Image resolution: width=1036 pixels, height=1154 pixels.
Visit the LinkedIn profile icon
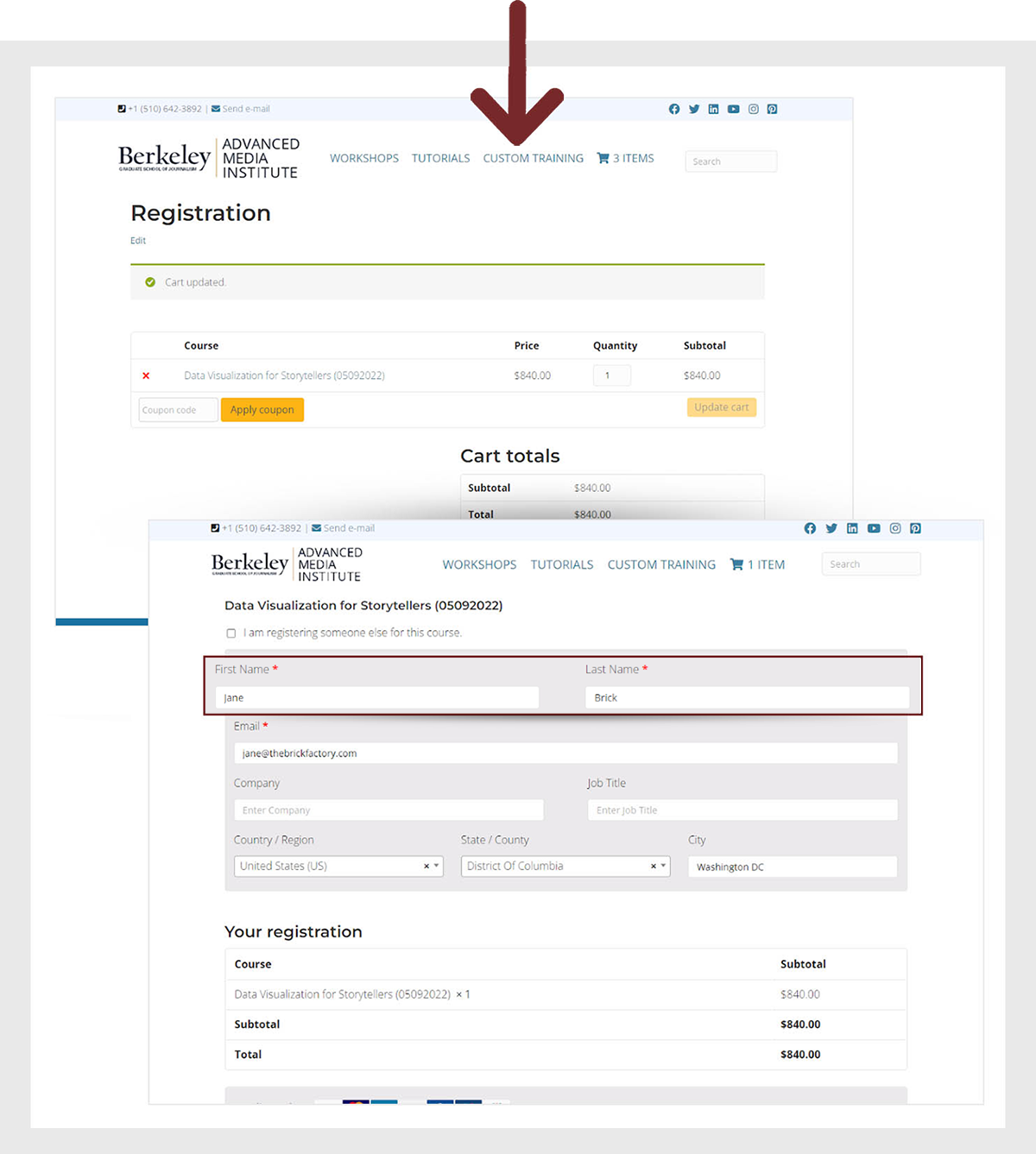713,109
